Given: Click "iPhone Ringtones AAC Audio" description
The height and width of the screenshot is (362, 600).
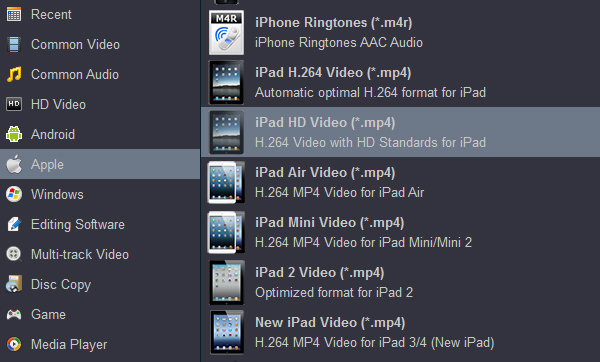Looking at the screenshot, I should 339,42.
